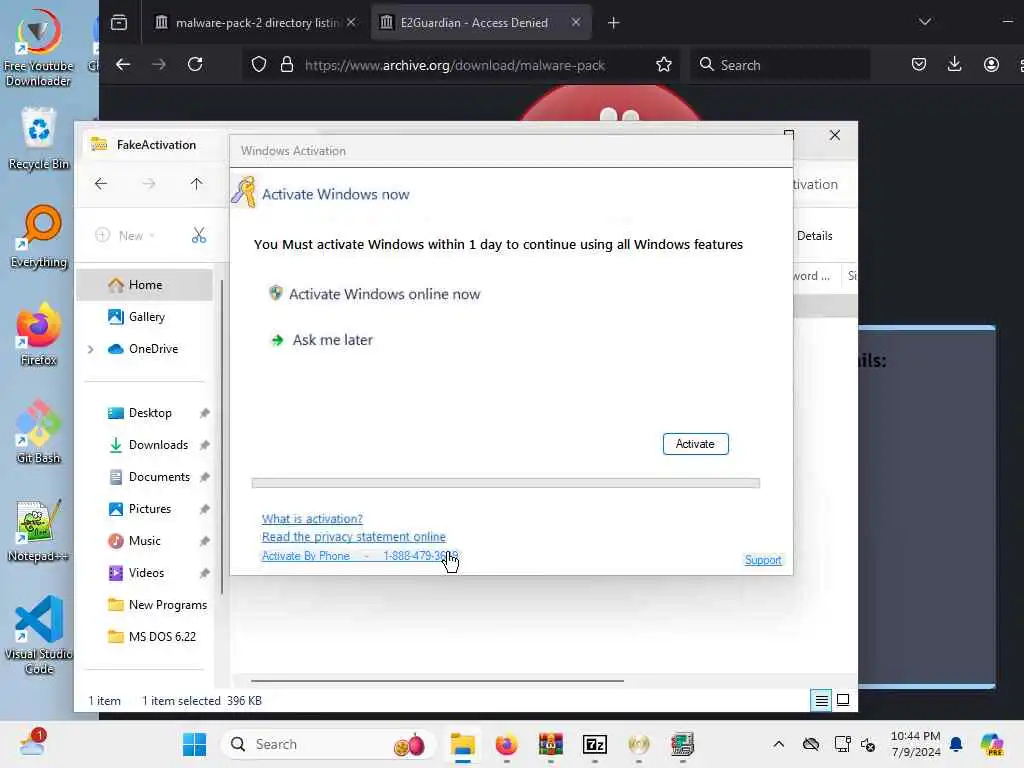This screenshot has height=768, width=1024.
Task: Switch Explorer to large thumbnails view
Action: 843,700
